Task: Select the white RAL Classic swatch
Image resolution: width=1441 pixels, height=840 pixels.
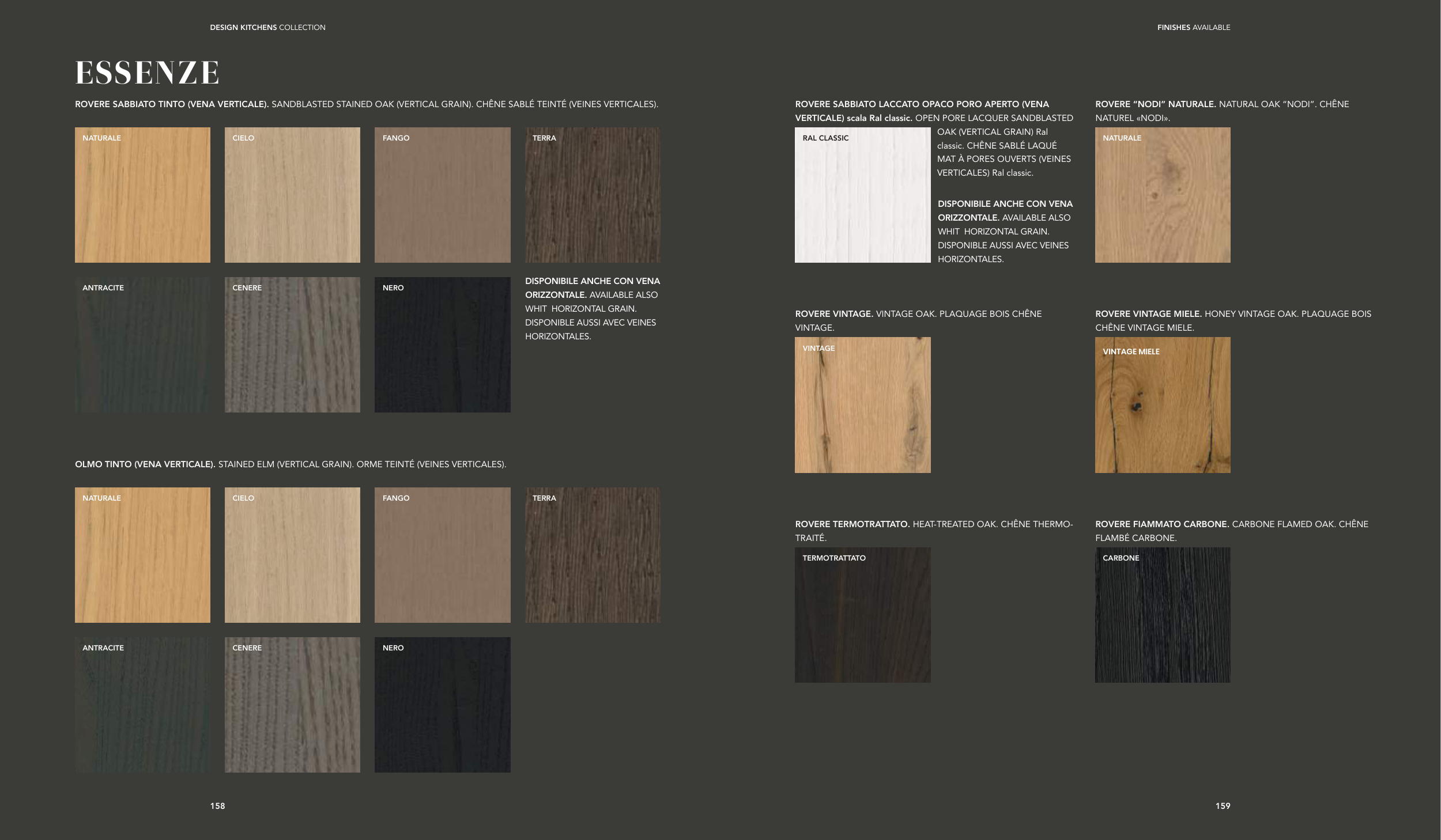Action: [862, 195]
